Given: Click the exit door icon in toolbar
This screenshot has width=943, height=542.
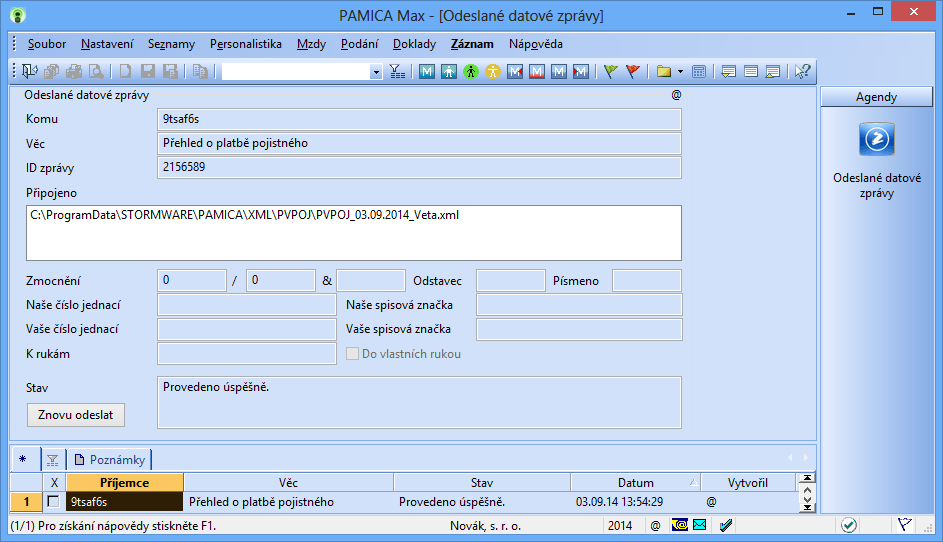Looking at the screenshot, I should point(29,72).
